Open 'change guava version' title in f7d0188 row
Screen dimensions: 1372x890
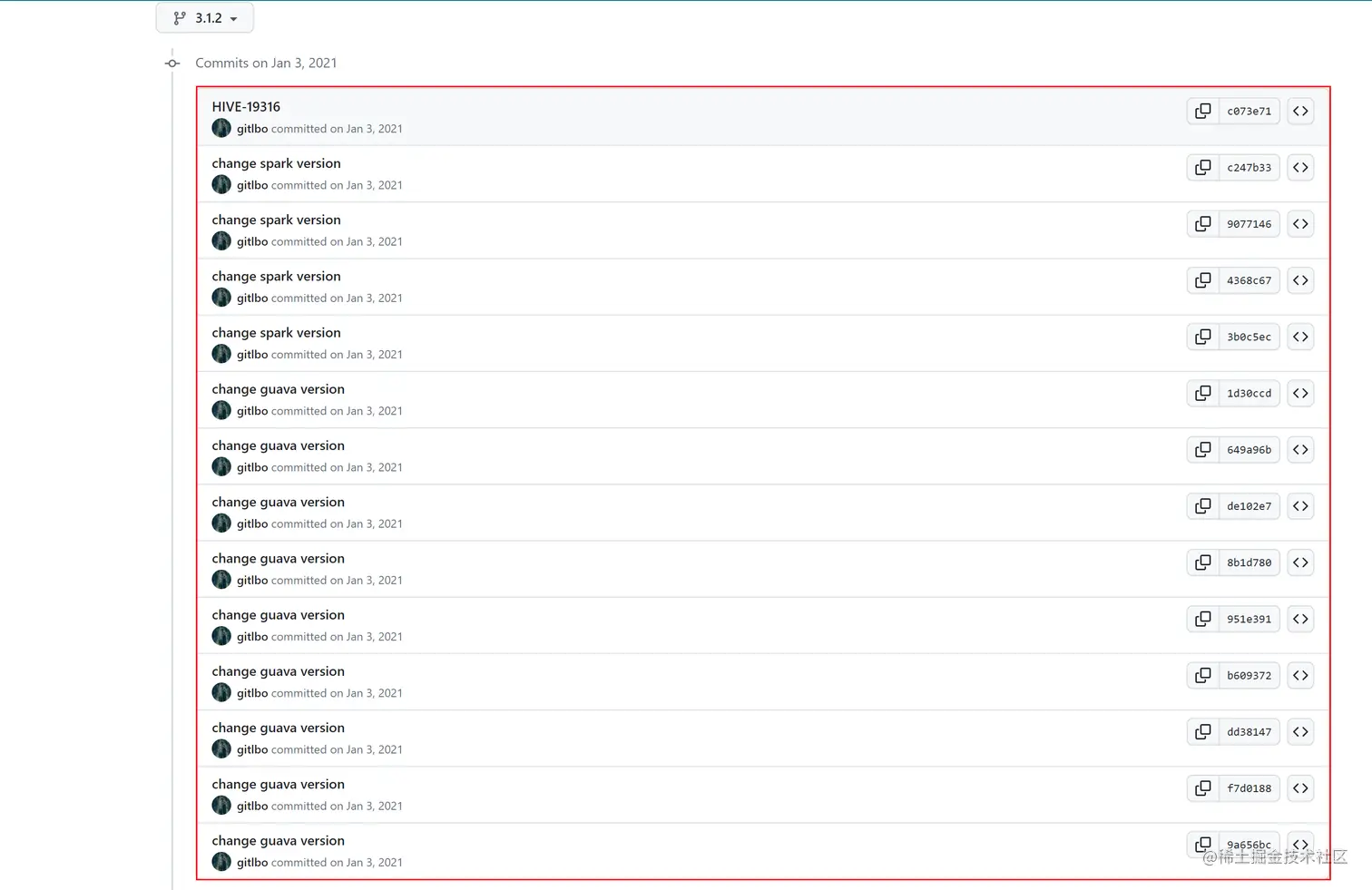coord(278,784)
